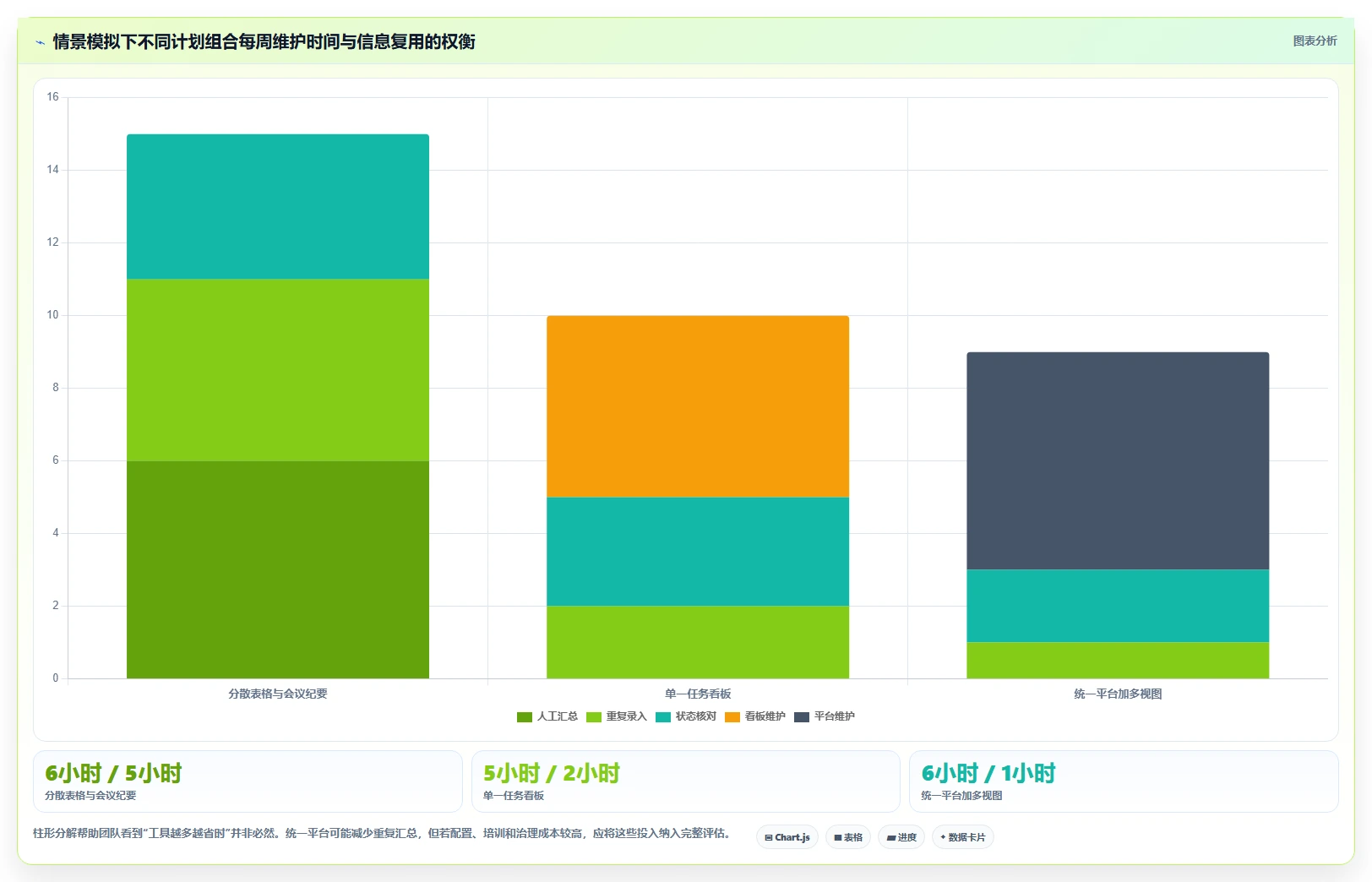1372x882 pixels.
Task: Toggle the 重复录入 legend series
Action: (x=617, y=716)
